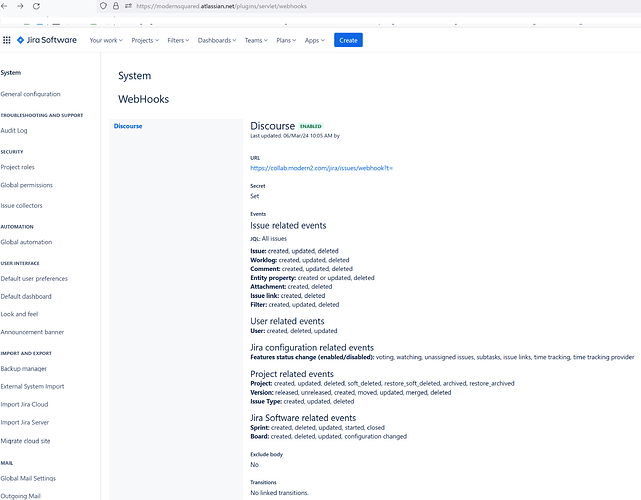Viewport: 641px width, 500px height.
Task: Click the Secret value 'Set'
Action: click(255, 196)
